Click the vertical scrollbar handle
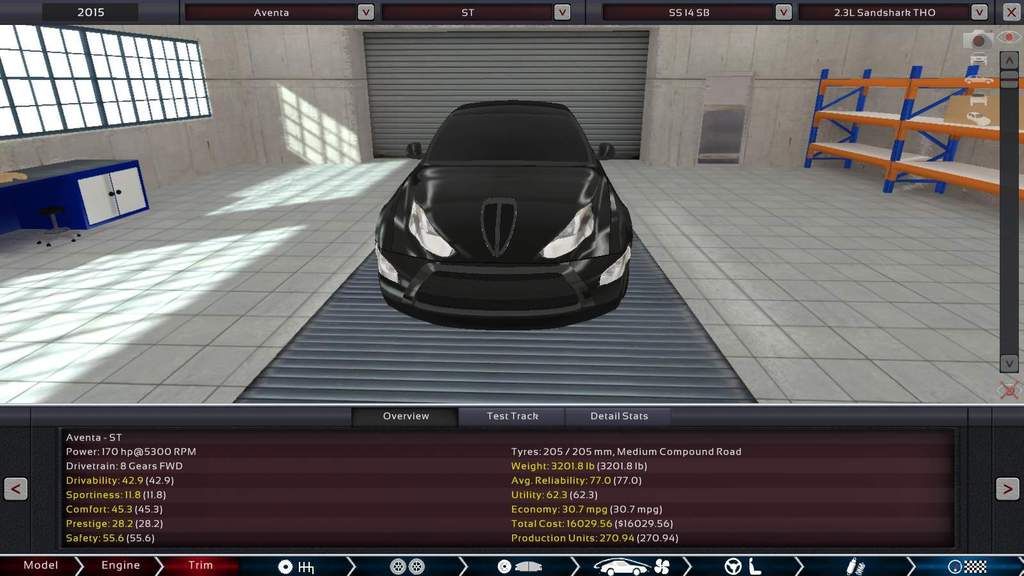 1009,79
